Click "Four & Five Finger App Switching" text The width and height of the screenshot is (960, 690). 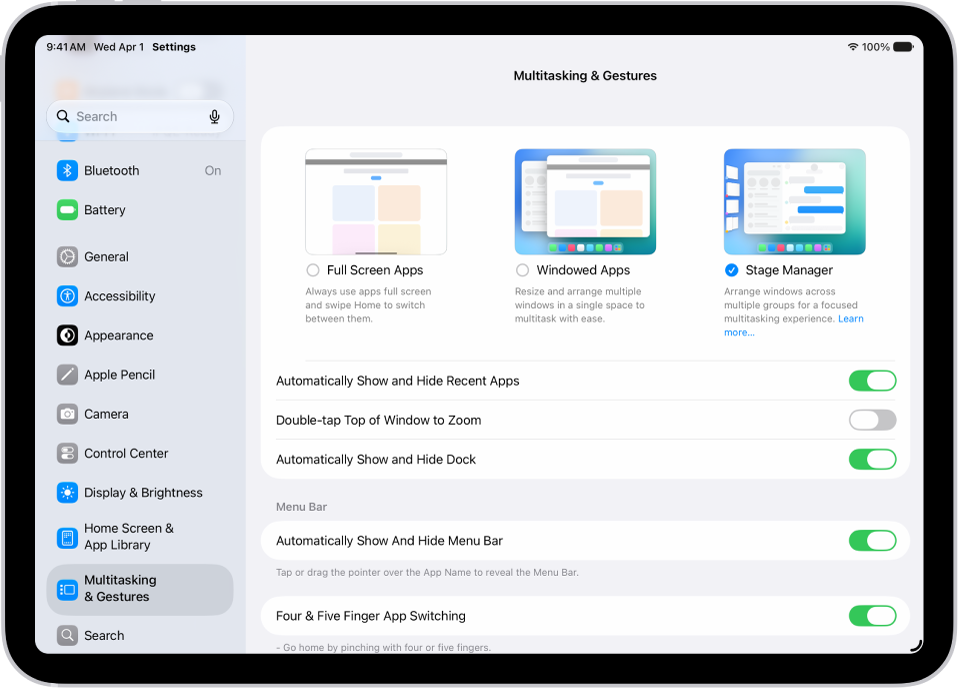coord(370,616)
